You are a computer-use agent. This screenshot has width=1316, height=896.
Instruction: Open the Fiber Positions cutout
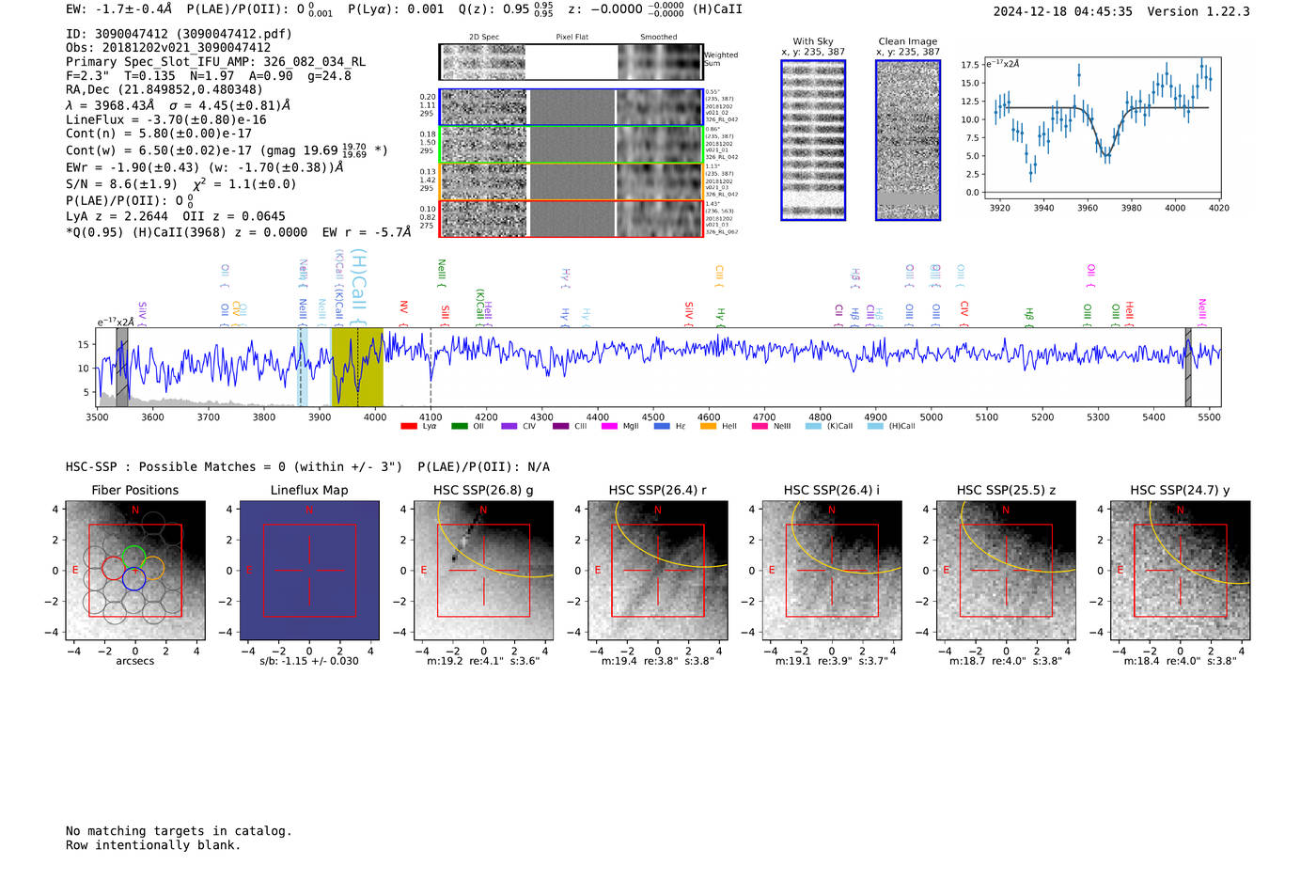[135, 571]
